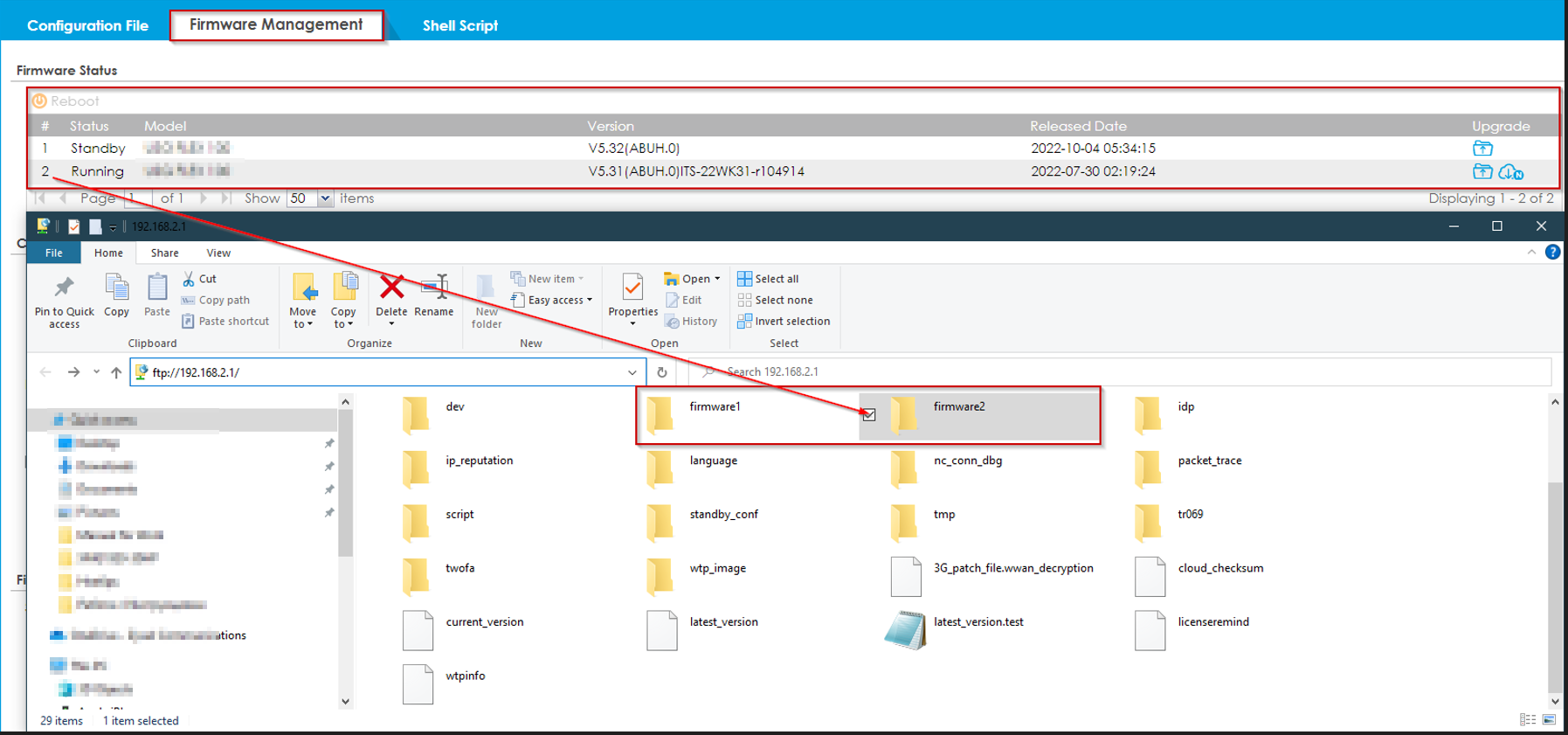Click the Rename icon in Organize group
Image resolution: width=1568 pixels, height=735 pixels.
(434, 288)
